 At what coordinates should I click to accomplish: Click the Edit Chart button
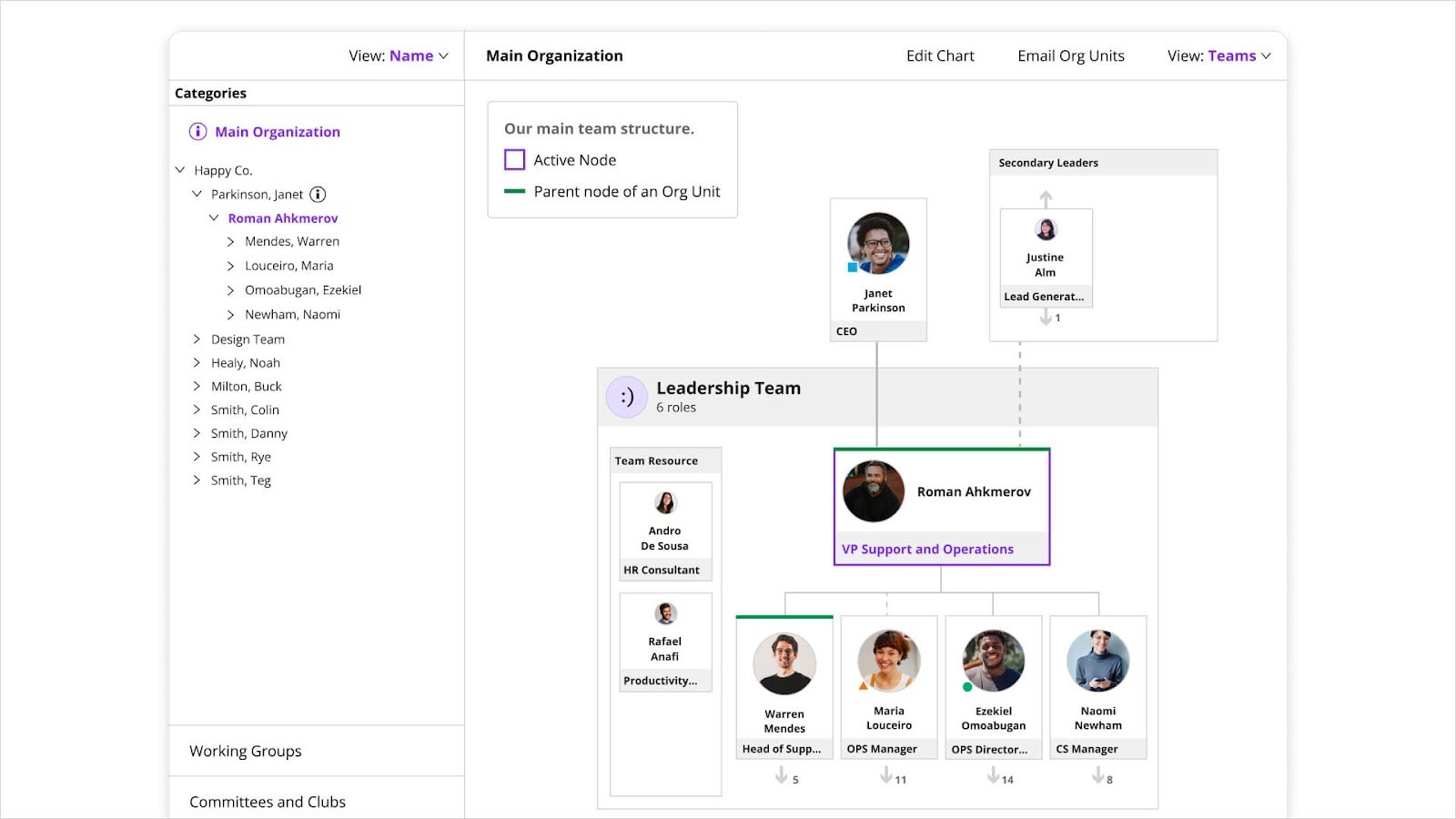(x=940, y=56)
